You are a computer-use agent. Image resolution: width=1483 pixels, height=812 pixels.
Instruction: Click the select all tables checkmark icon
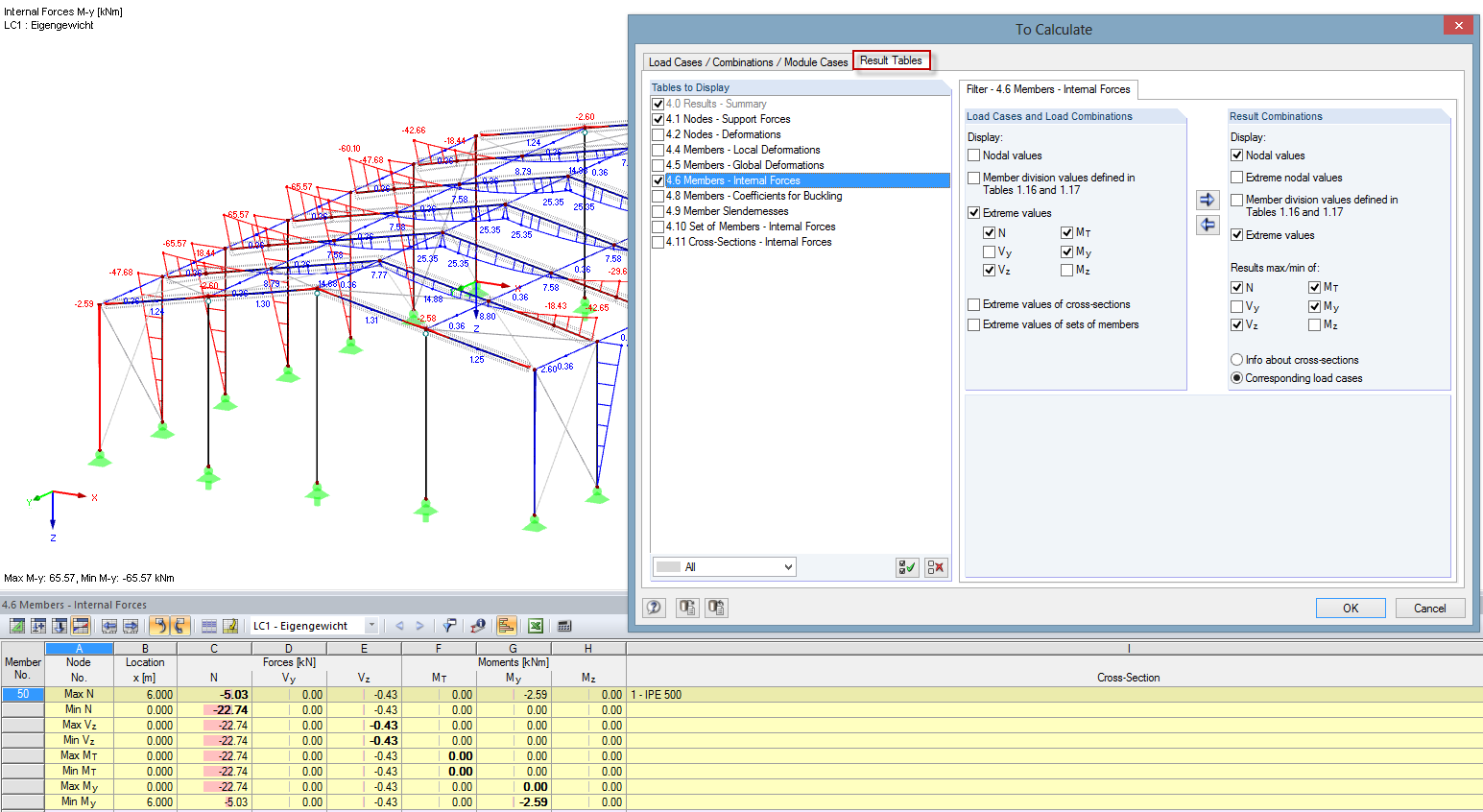point(907,567)
